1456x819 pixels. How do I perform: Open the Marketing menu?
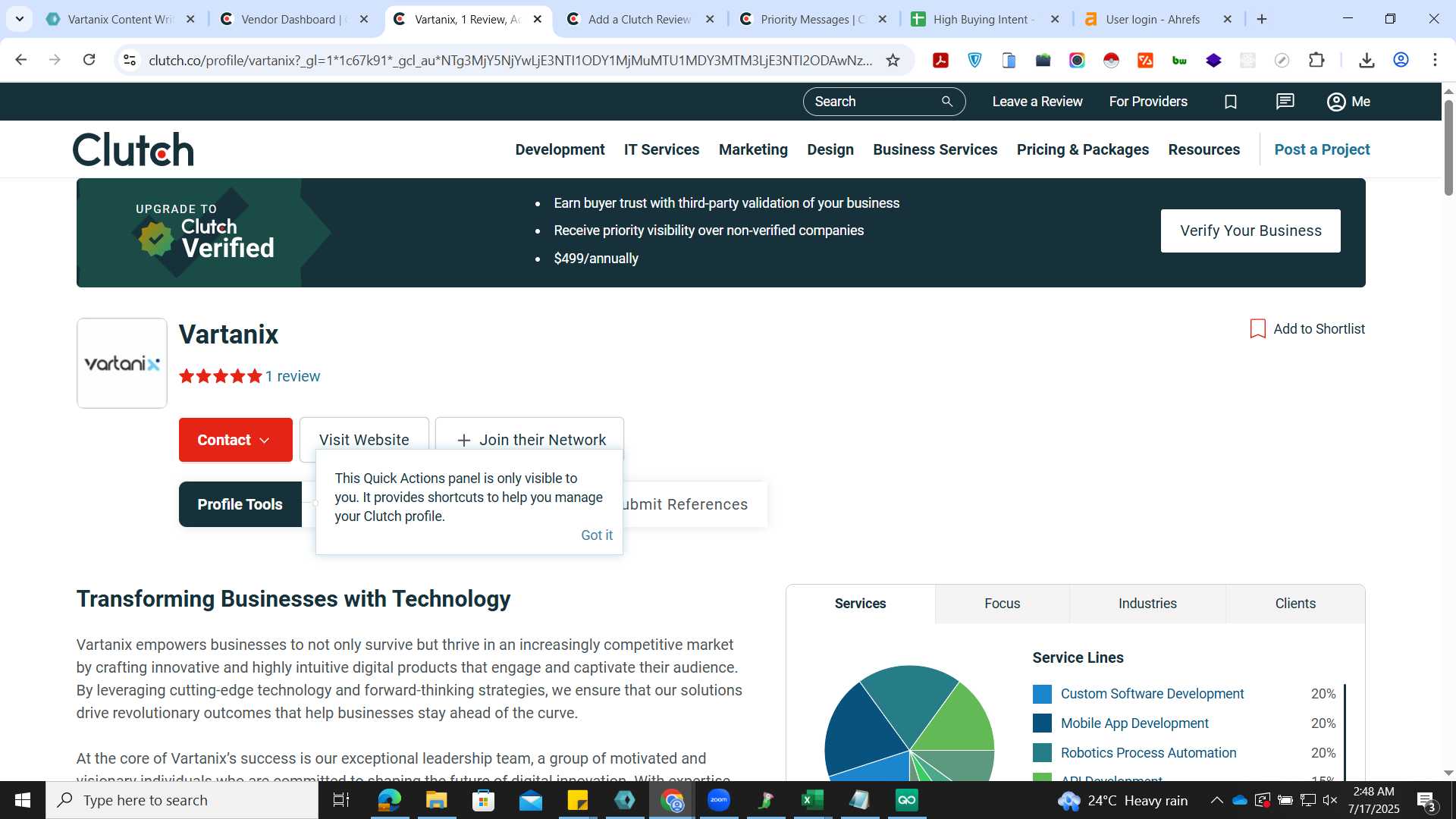coord(753,149)
